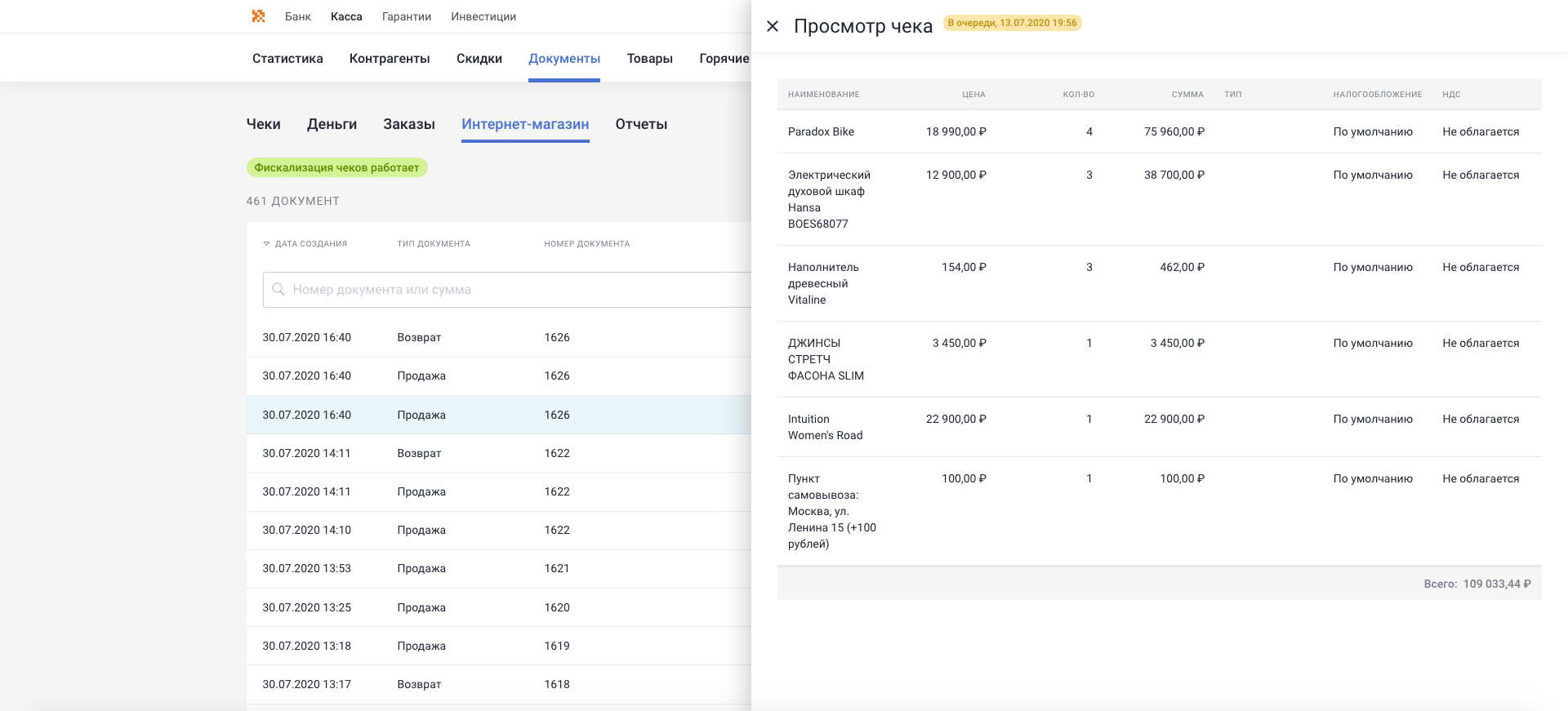The height and width of the screenshot is (711, 1568).
Task: Go to Гарантии in the top menu
Action: pos(407,16)
